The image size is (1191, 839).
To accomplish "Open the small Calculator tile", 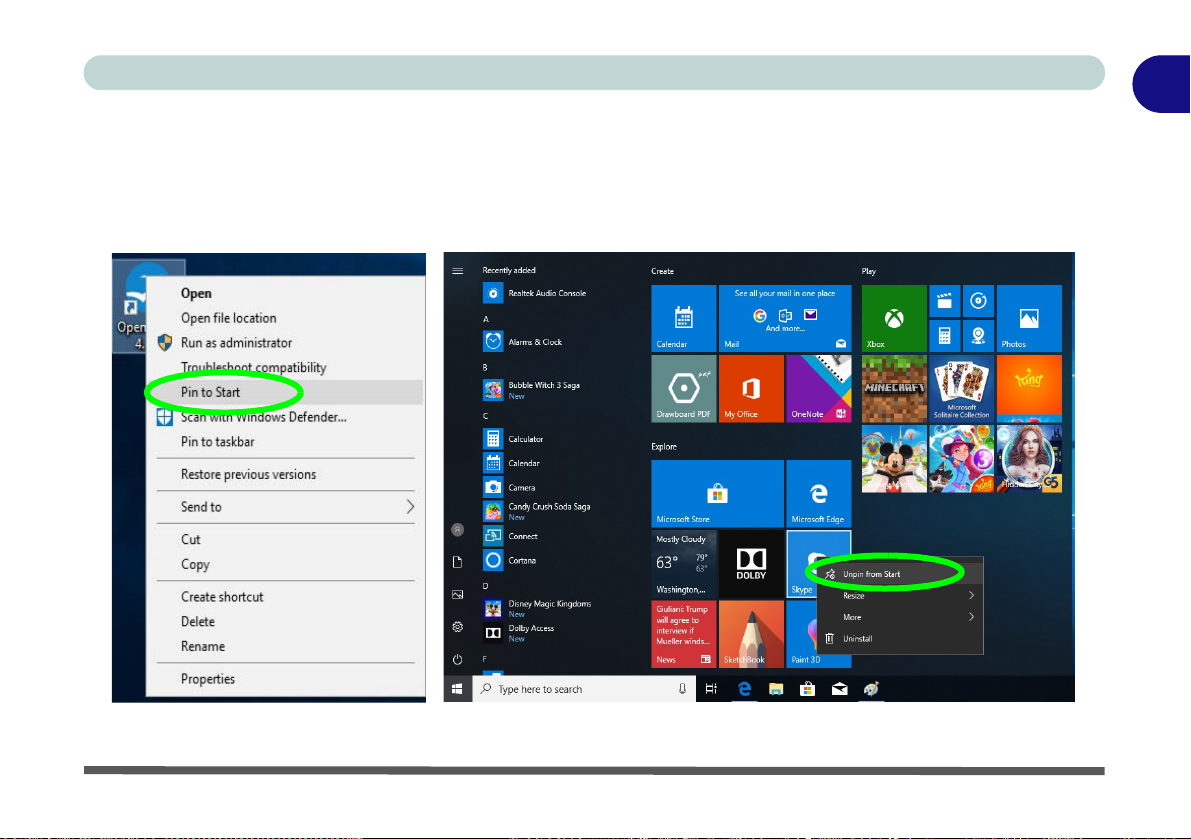I will (944, 336).
